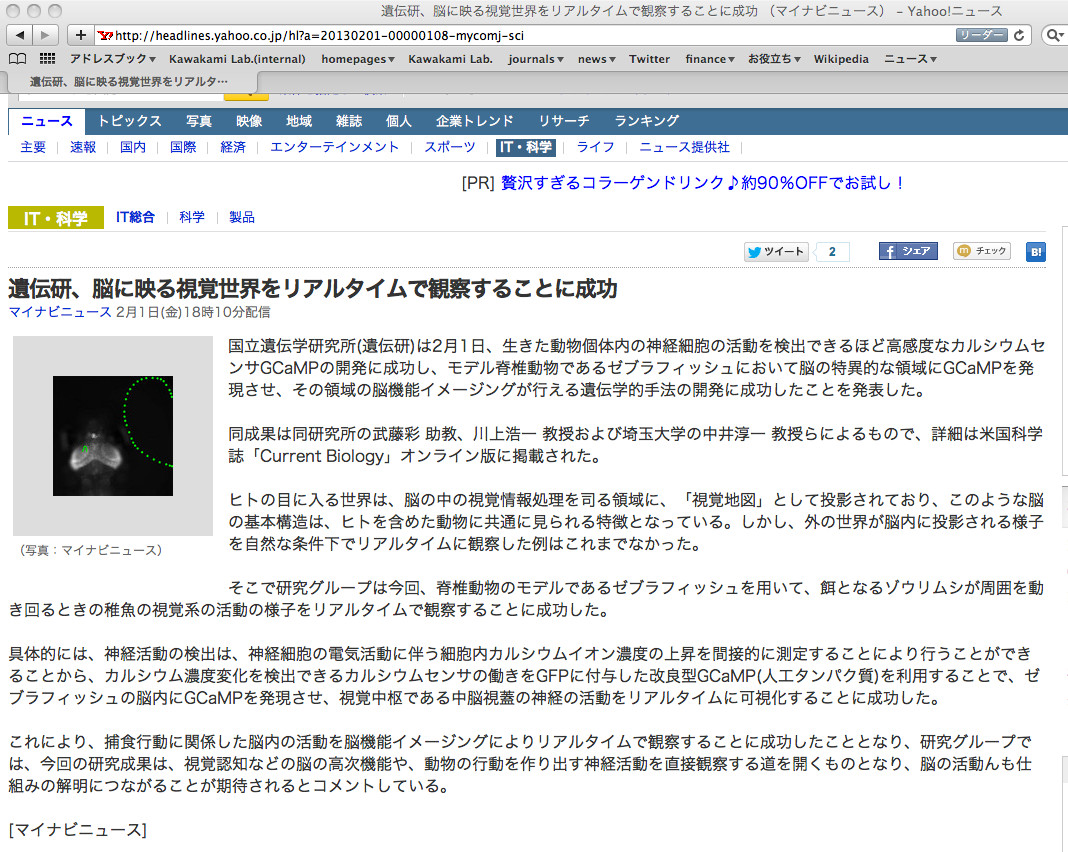The width and height of the screenshot is (1068, 852).
Task: Click the mixi チェック button
Action: click(982, 252)
